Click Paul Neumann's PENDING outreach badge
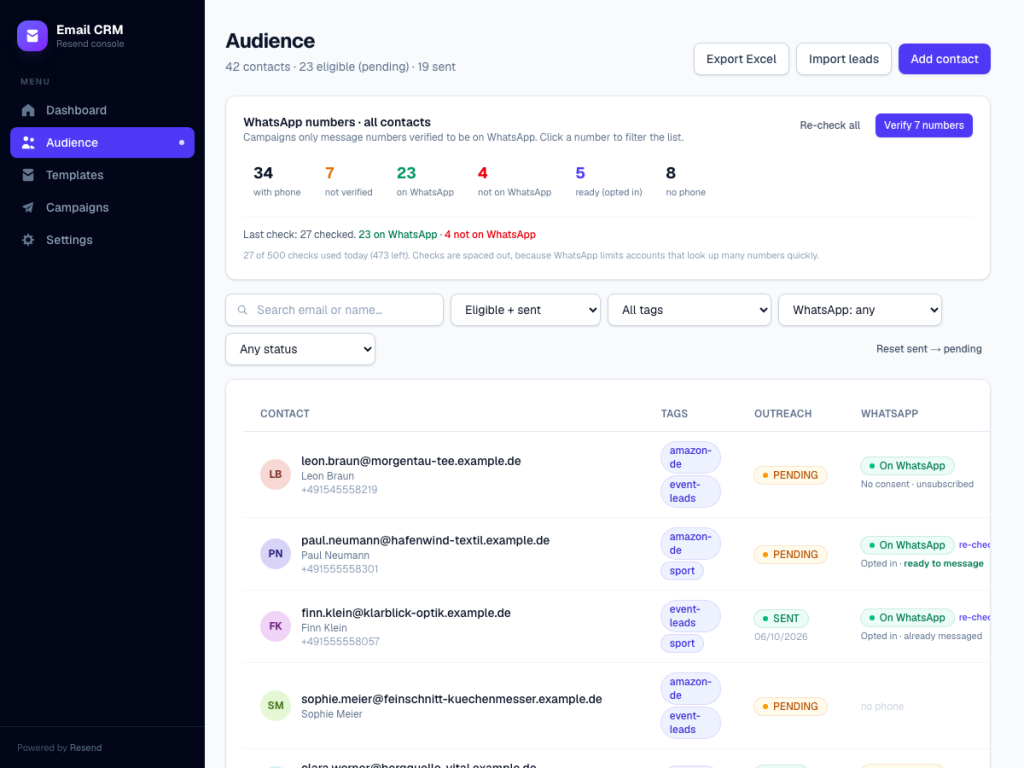 (x=790, y=554)
